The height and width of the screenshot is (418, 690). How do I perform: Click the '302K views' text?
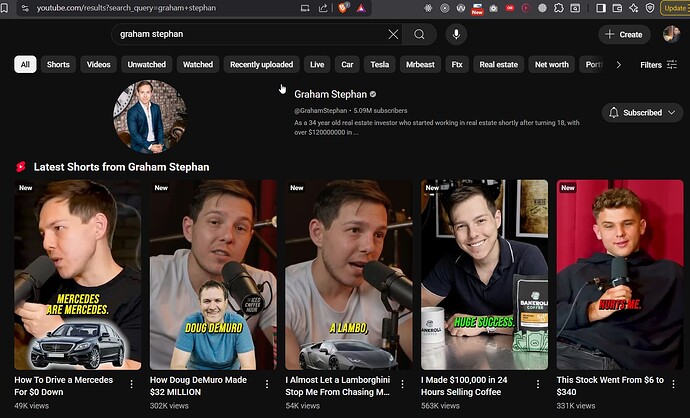(x=169, y=406)
